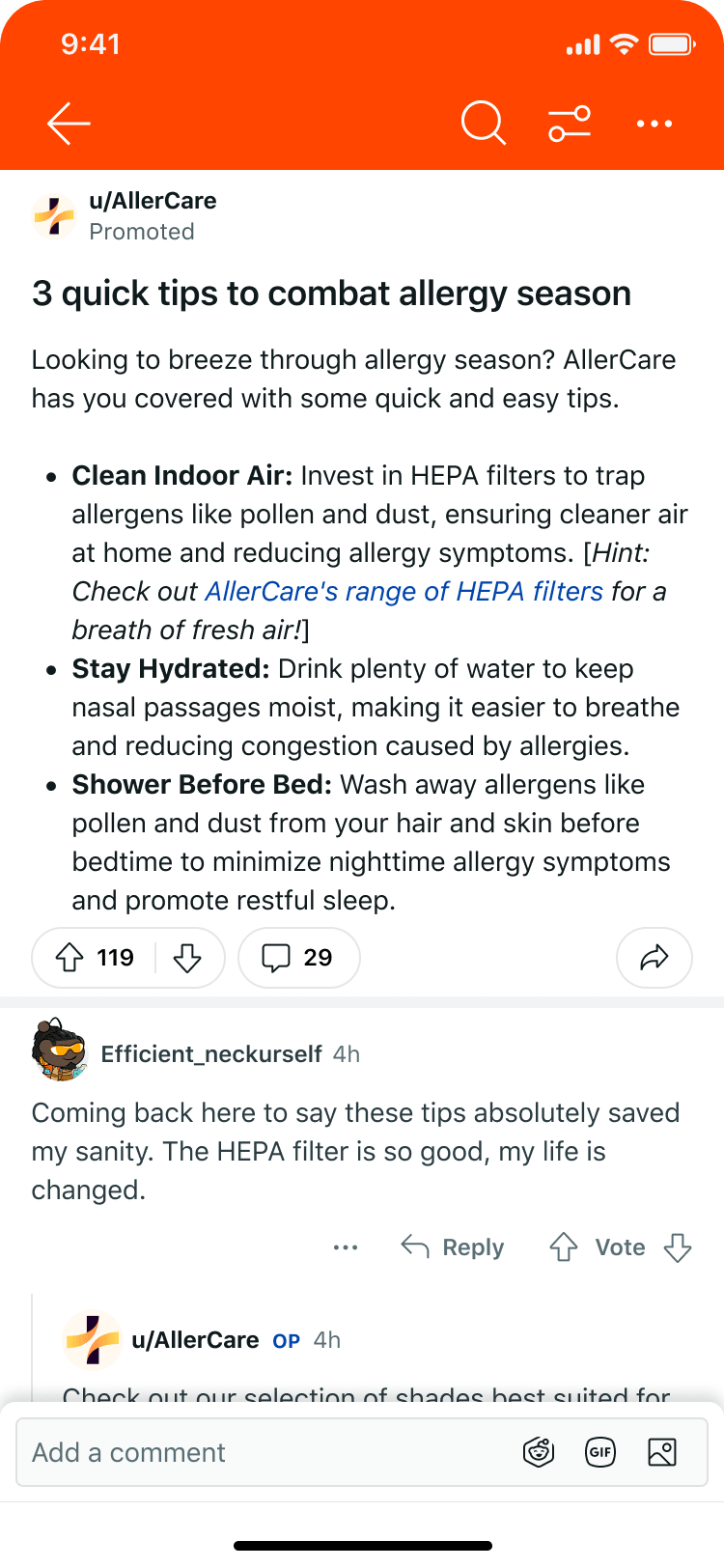Share the promoted post
This screenshot has height=1568, width=724.
[x=654, y=957]
